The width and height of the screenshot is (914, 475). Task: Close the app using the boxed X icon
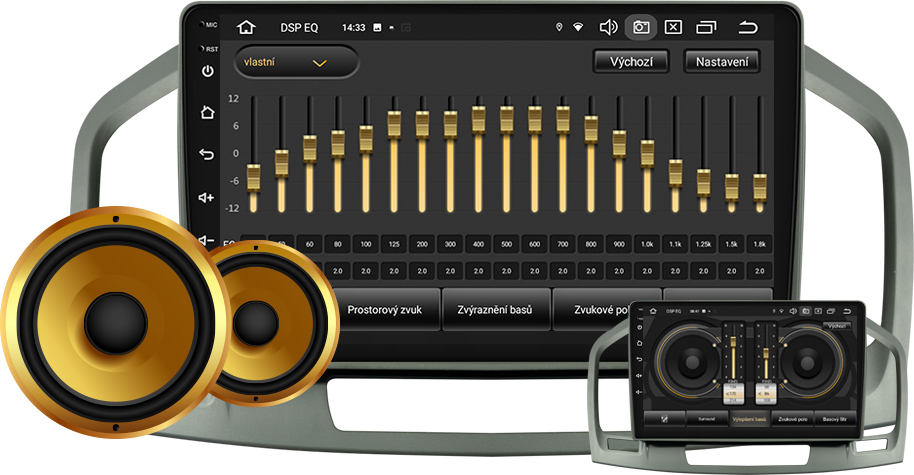674,28
